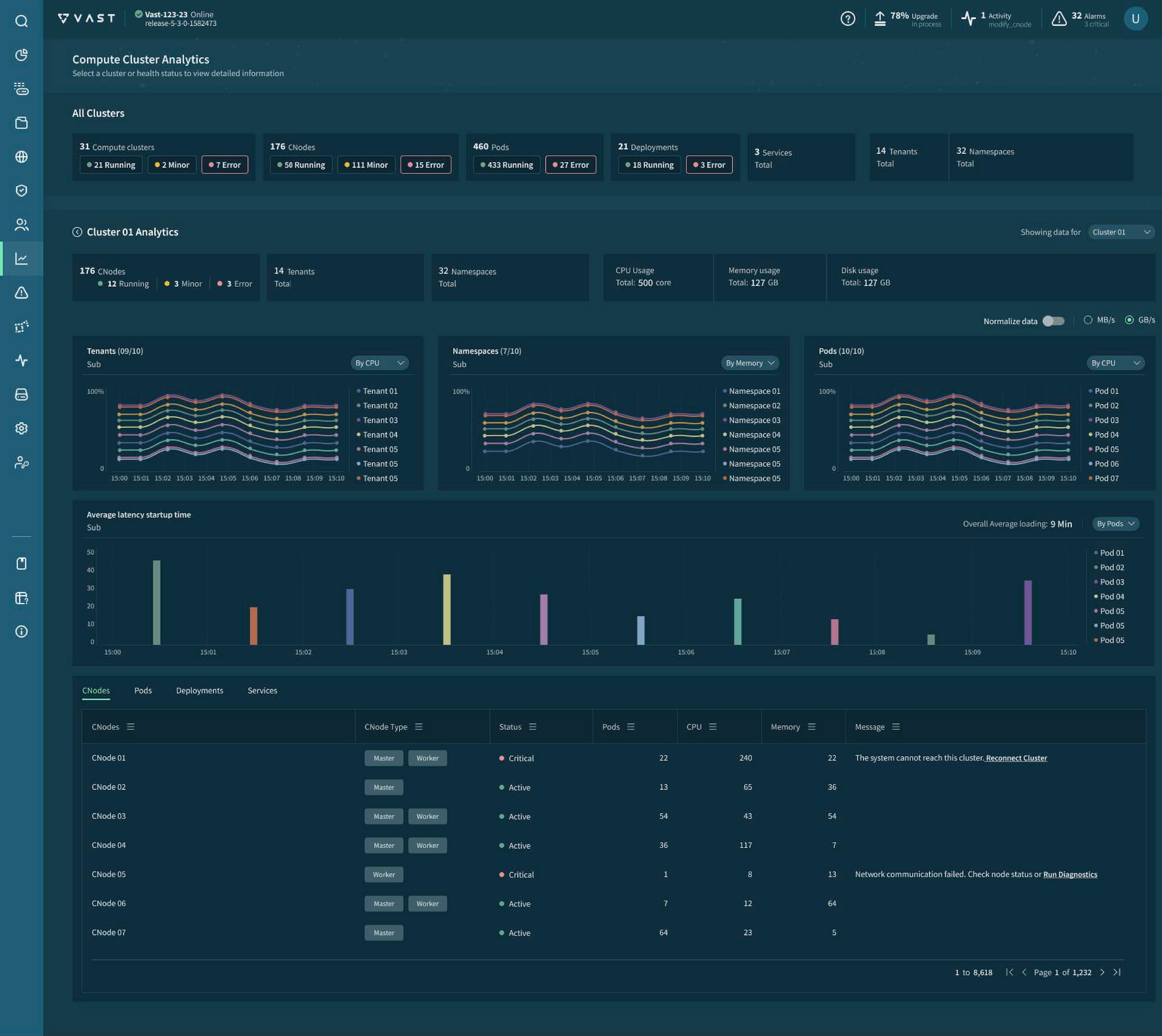Open the Status column menu icon
The height and width of the screenshot is (1036, 1162).
(x=533, y=726)
